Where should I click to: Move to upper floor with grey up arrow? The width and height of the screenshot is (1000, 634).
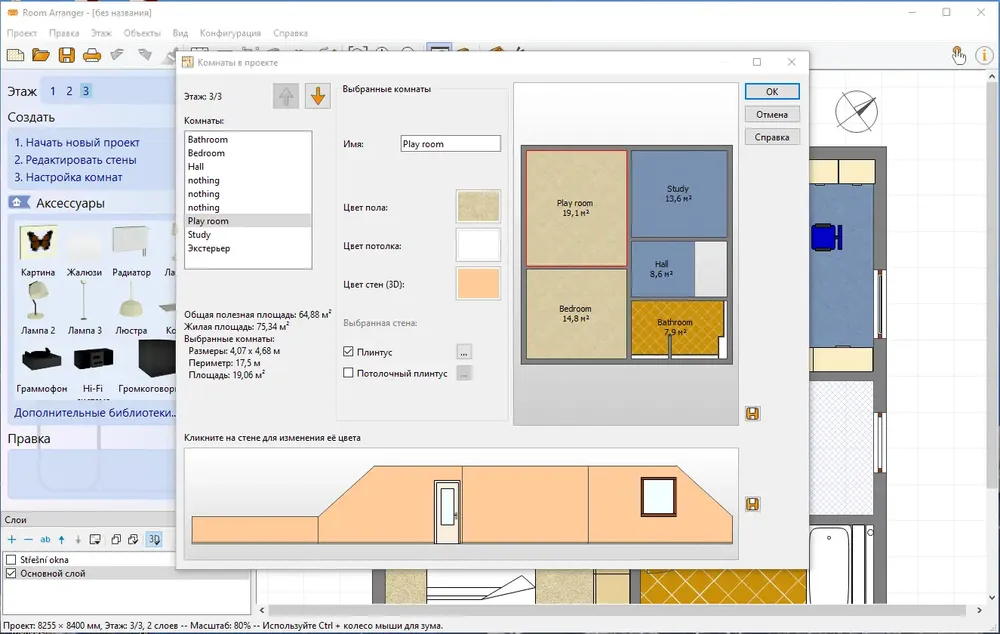pos(286,96)
